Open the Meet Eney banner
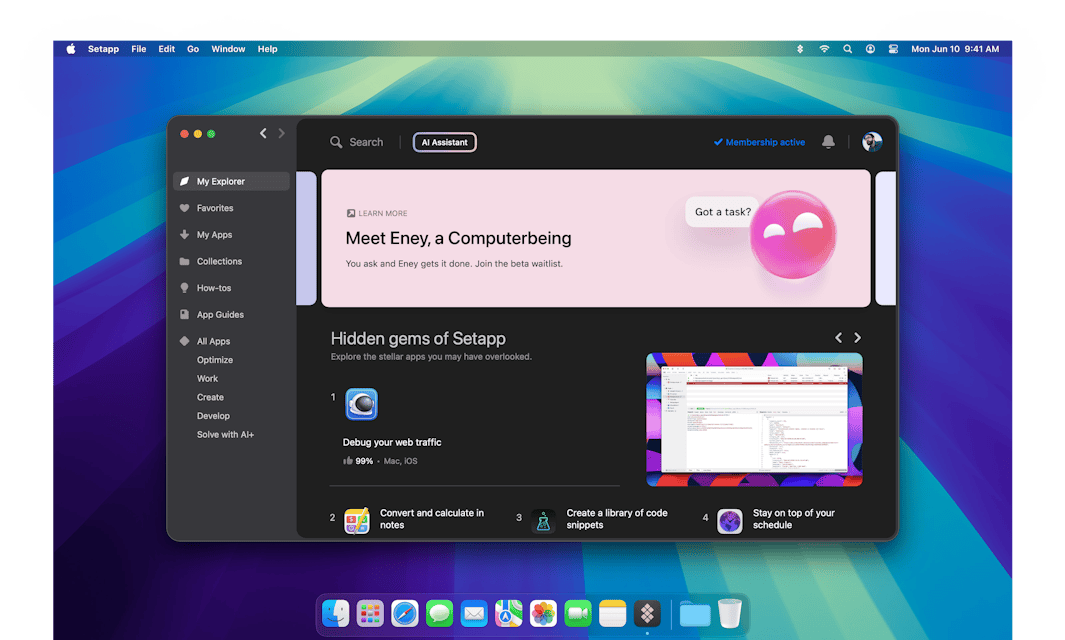 tap(596, 238)
